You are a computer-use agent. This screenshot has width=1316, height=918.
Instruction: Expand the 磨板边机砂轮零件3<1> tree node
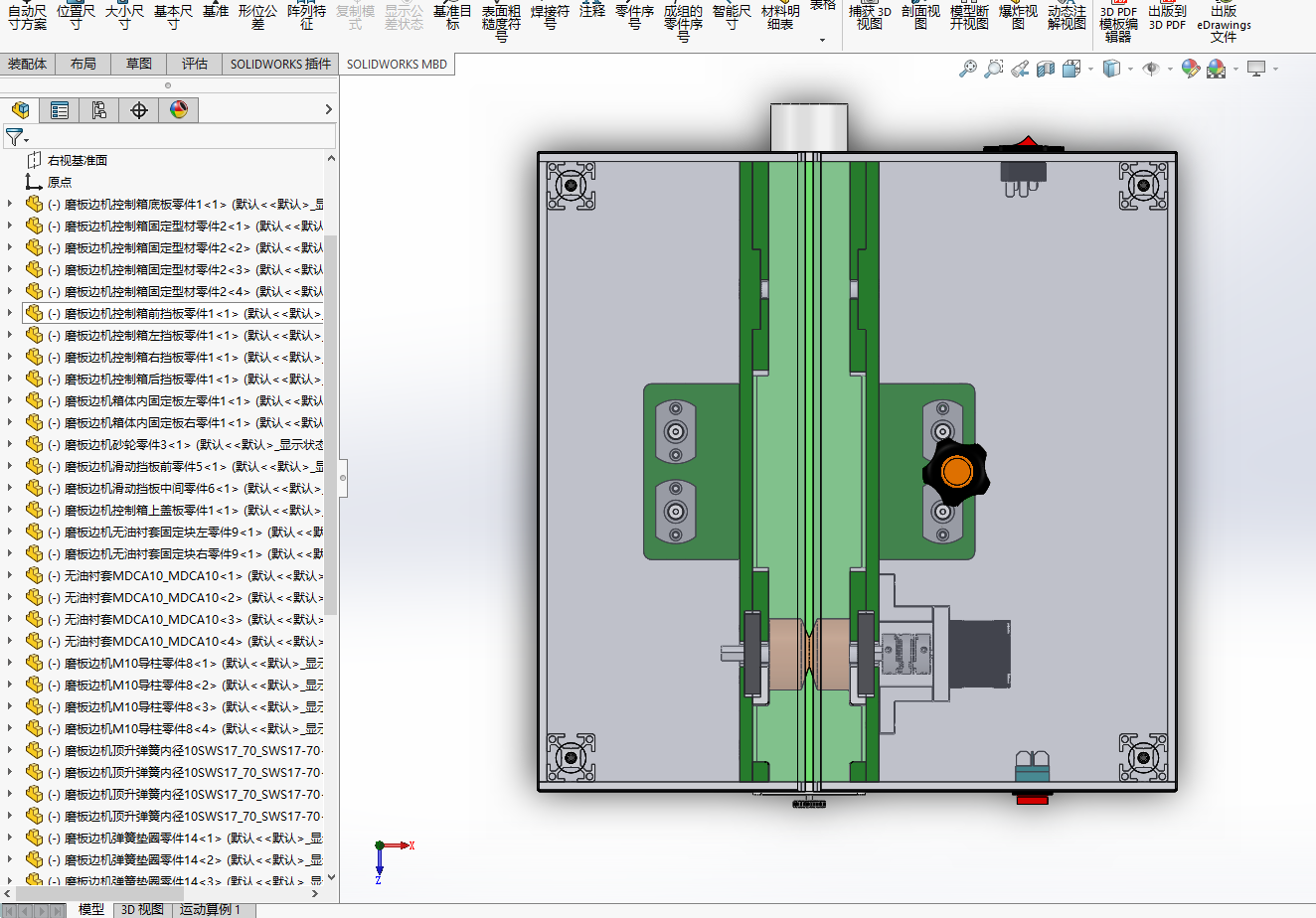[10, 444]
